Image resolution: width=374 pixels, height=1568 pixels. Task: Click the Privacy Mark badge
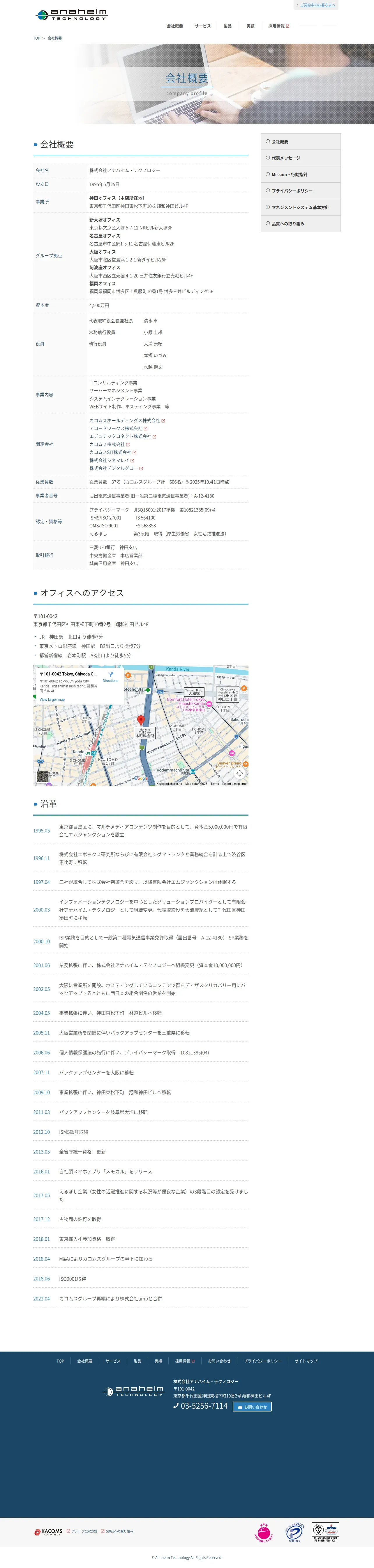point(294,1532)
